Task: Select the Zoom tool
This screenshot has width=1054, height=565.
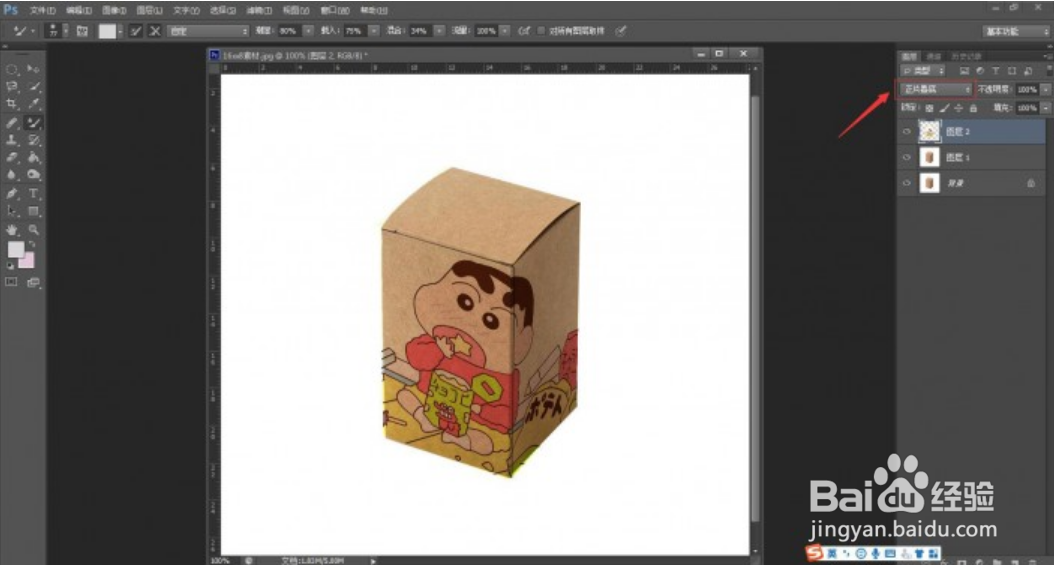Action: (x=33, y=230)
